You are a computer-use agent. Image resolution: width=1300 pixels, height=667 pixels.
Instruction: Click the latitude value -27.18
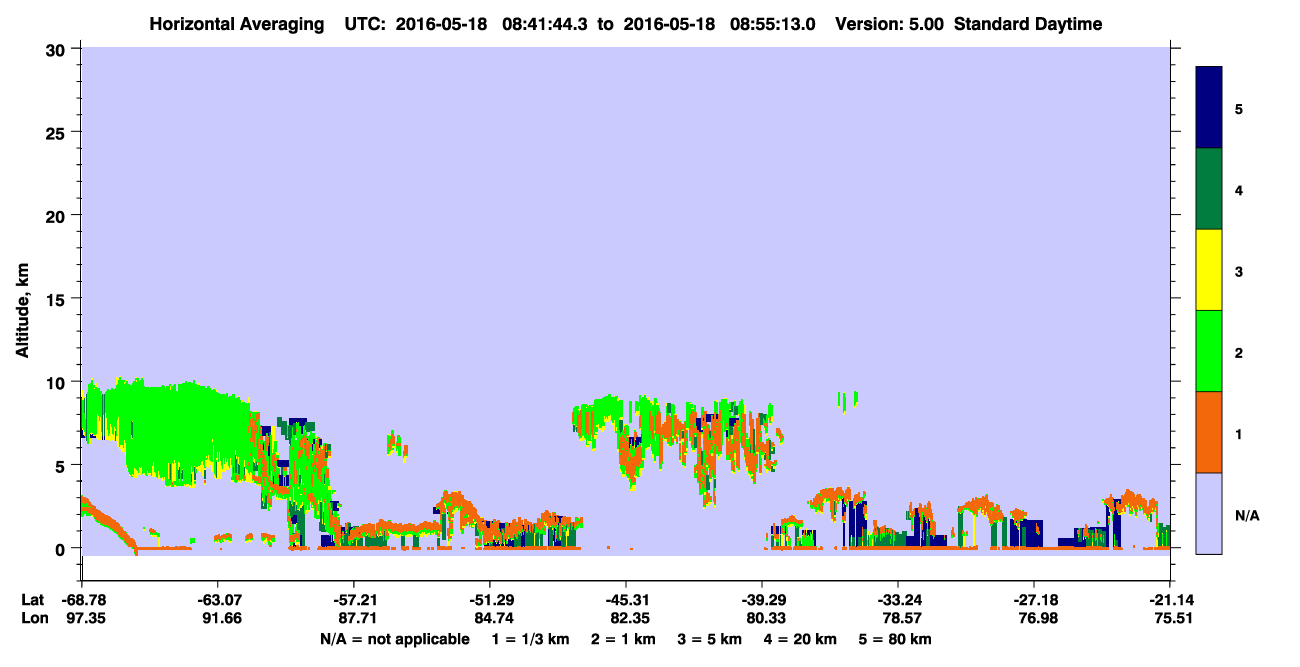coord(1034,600)
